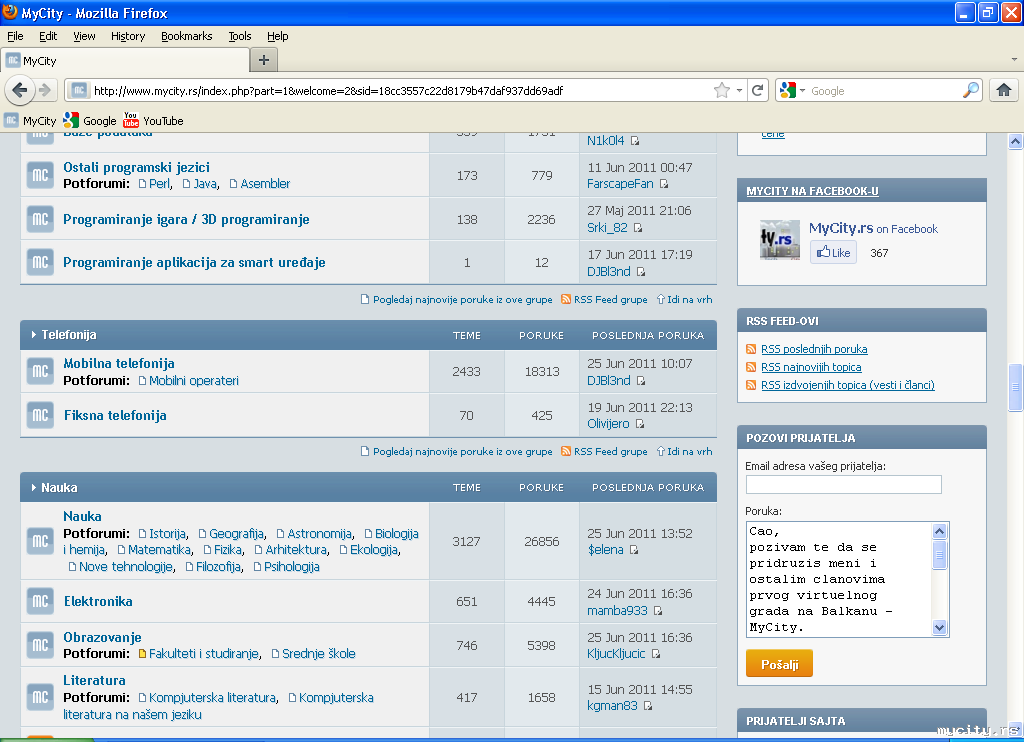This screenshot has width=1024, height=742.
Task: Click the orange Pošalji button
Action: coord(779,664)
